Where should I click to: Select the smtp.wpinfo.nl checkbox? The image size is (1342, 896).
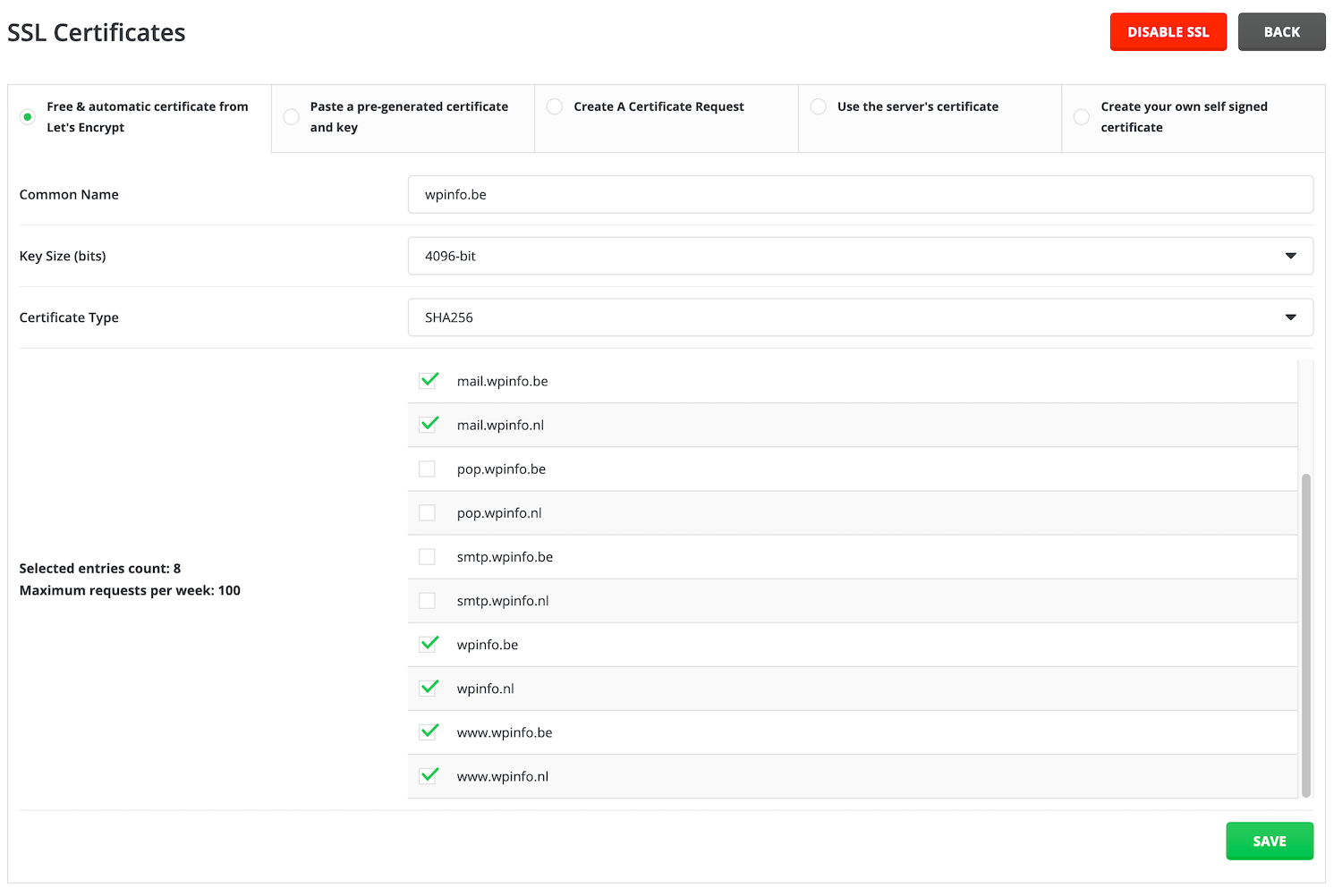pos(428,600)
